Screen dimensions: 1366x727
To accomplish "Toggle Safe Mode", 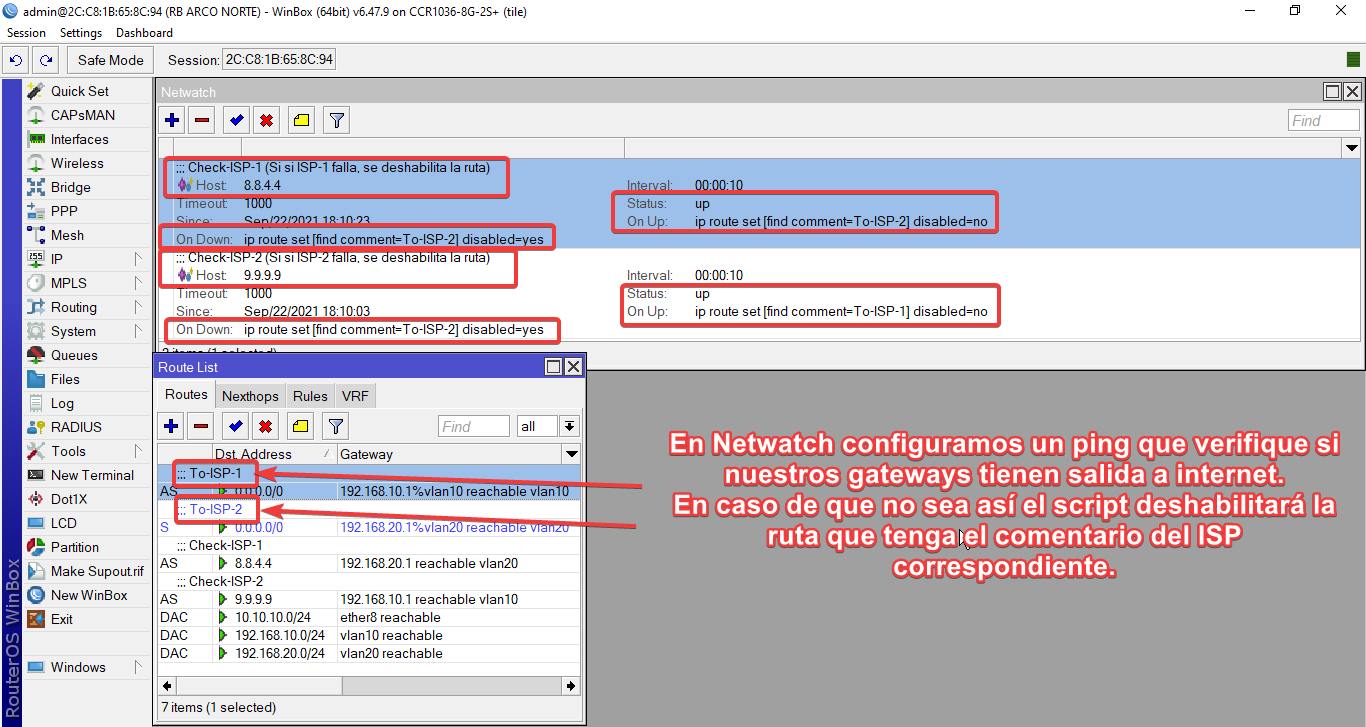I will (109, 60).
